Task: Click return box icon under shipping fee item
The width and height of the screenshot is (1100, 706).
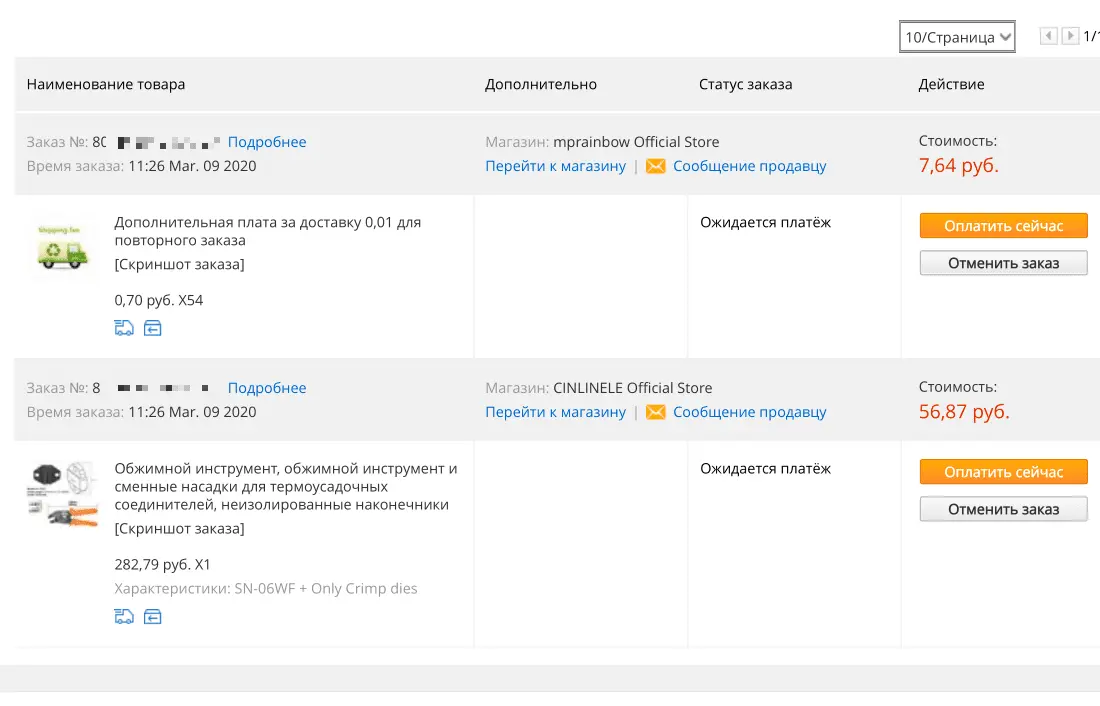Action: 152,328
